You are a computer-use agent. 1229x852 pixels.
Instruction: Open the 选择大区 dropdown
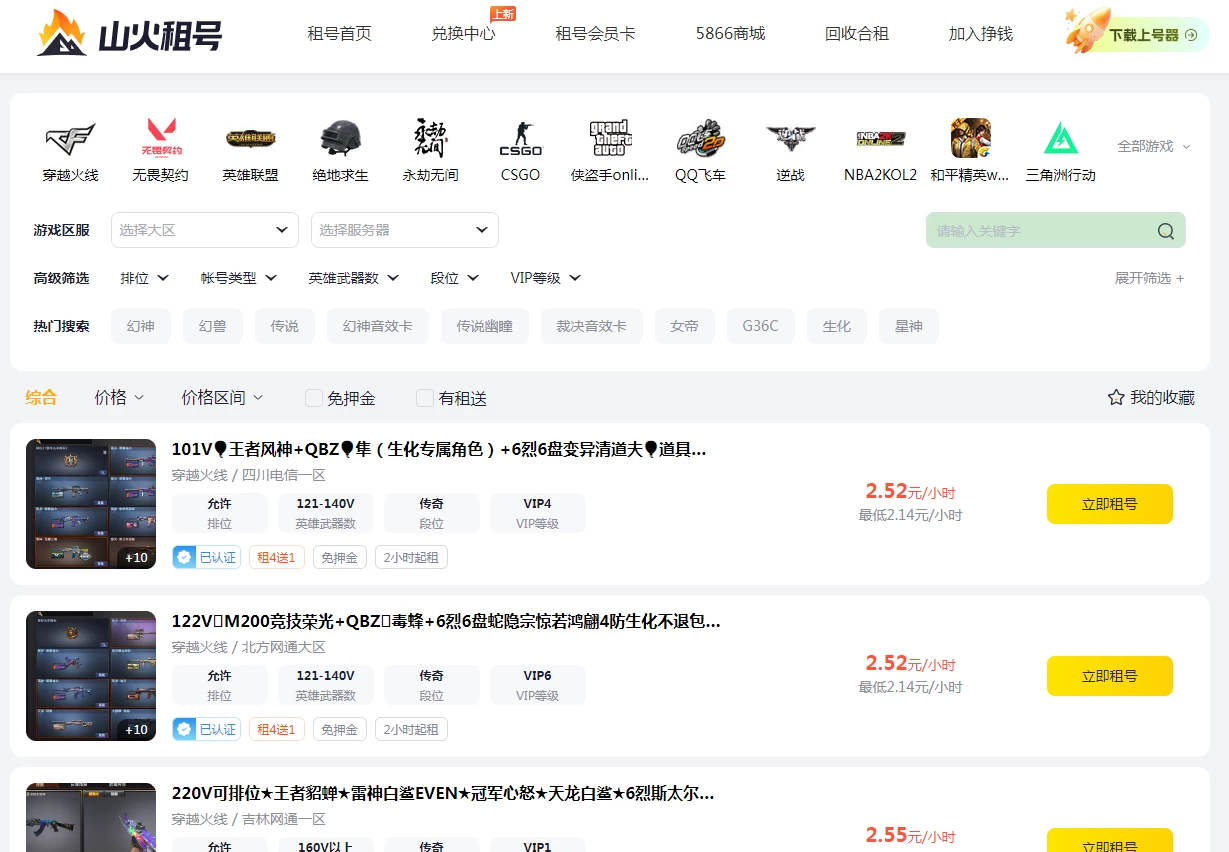(204, 230)
